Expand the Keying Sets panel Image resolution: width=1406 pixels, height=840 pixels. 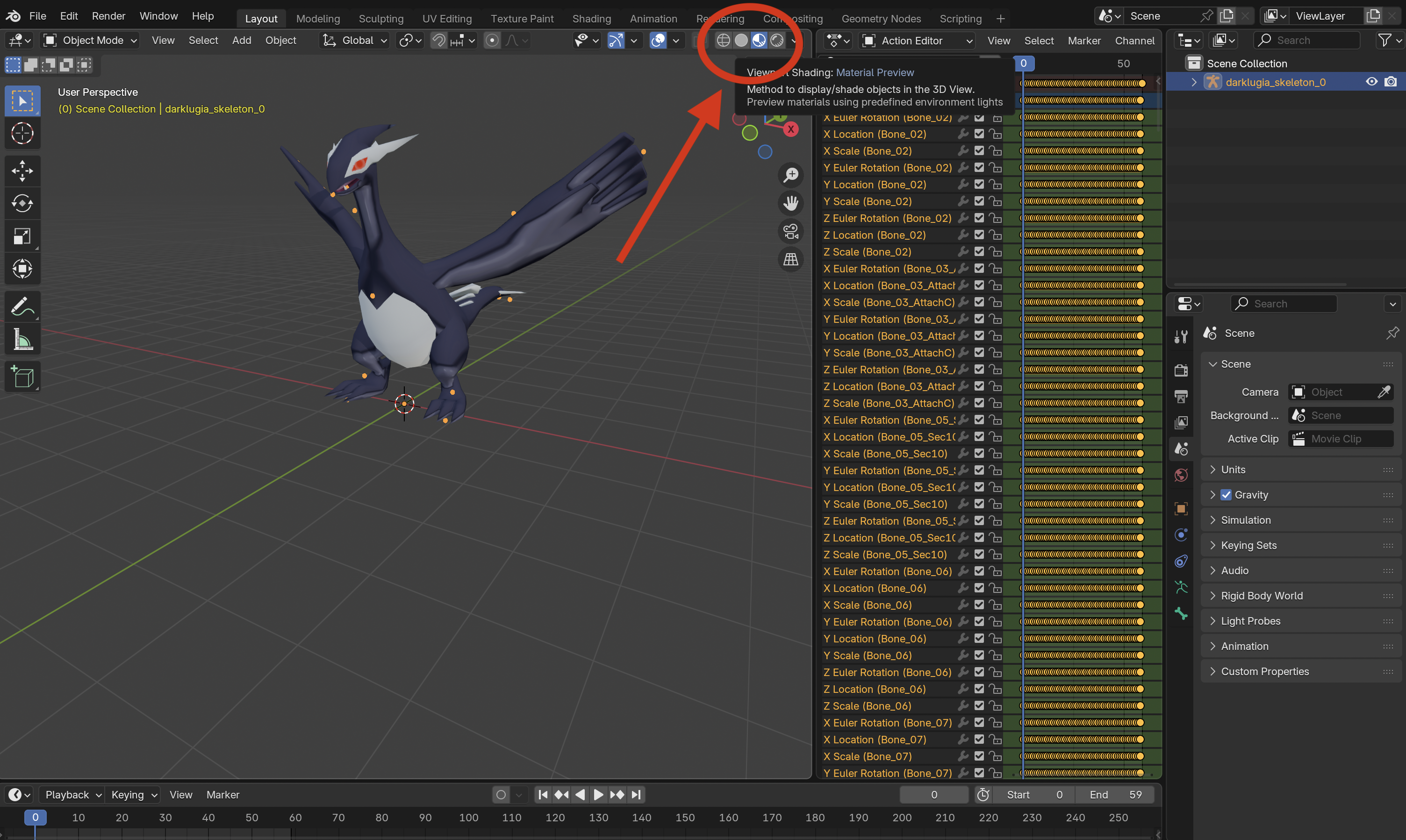1301,546
